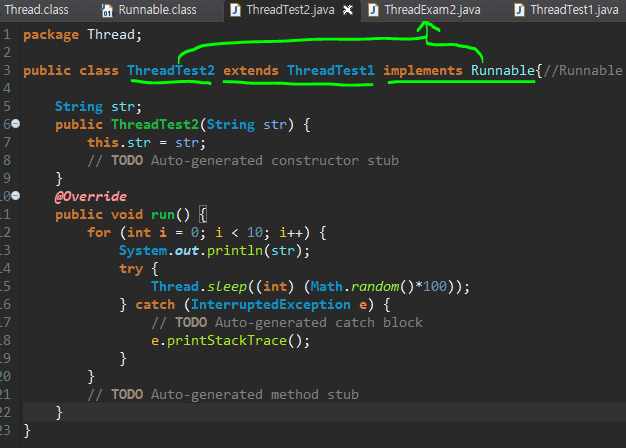The width and height of the screenshot is (626, 448).
Task: Click the 'package' keyword on line 1
Action: pos(51,35)
